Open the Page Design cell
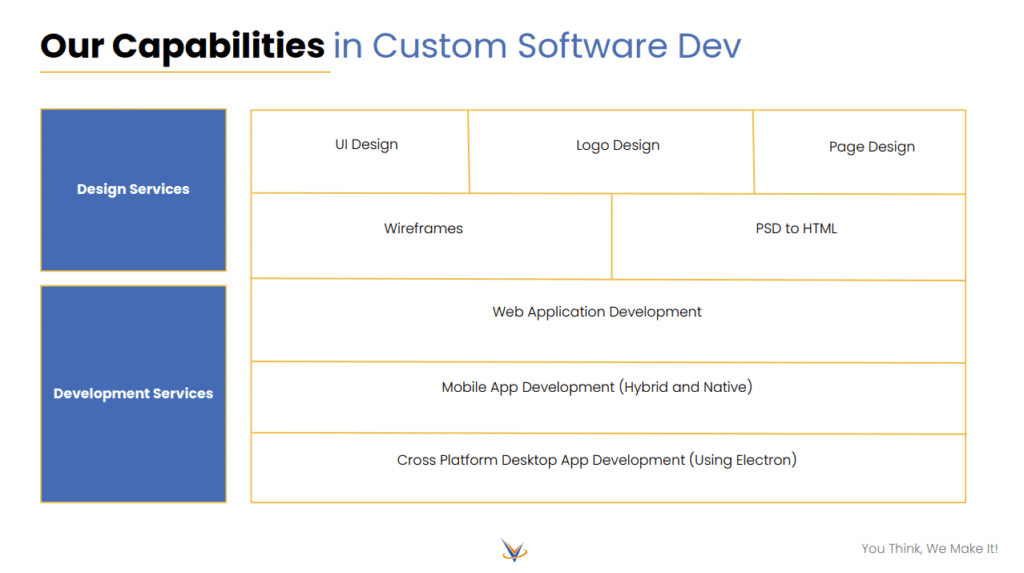This screenshot has height=573, width=1024. (x=871, y=147)
